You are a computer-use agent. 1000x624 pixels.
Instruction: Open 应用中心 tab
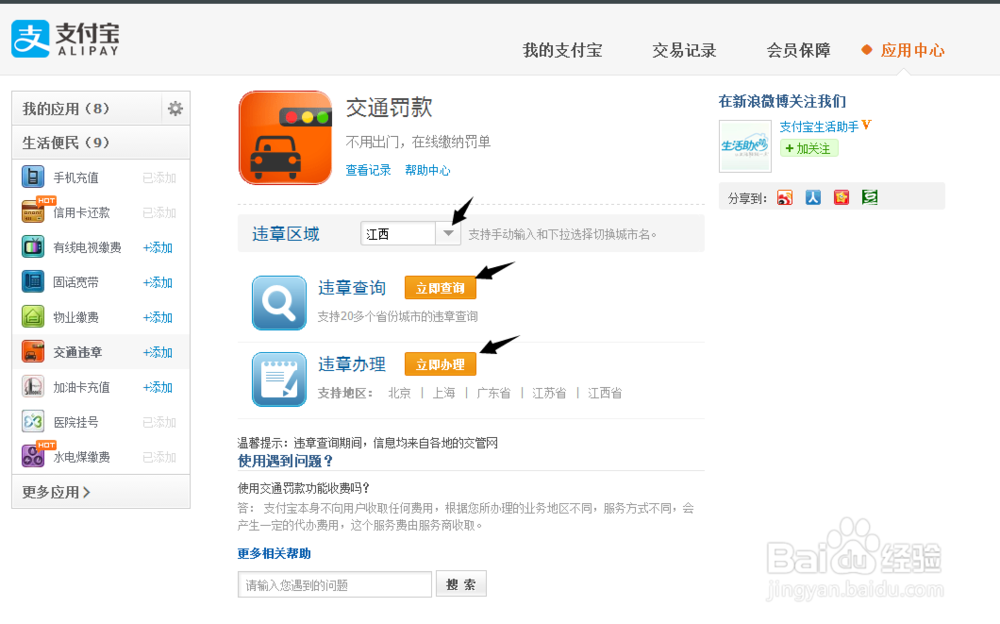coord(912,50)
